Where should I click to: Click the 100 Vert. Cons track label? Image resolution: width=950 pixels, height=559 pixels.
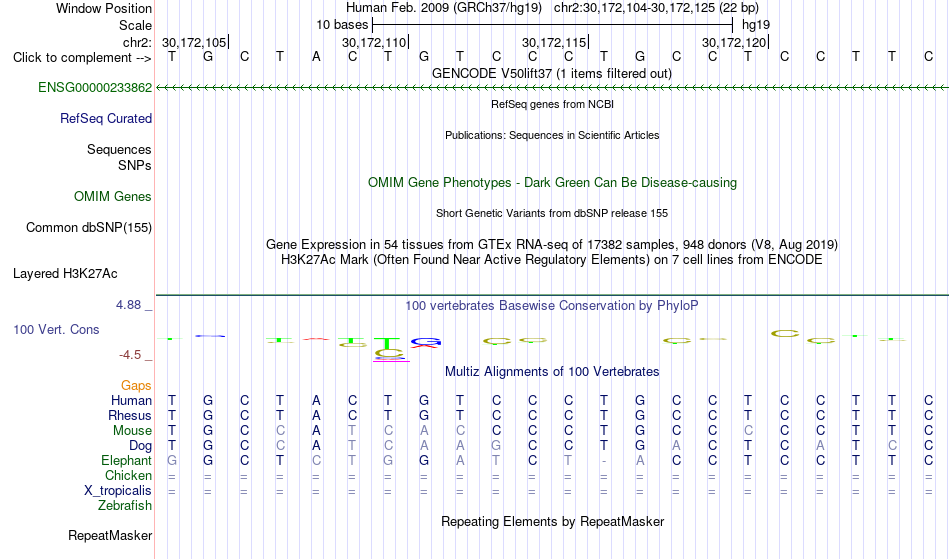[56, 330]
